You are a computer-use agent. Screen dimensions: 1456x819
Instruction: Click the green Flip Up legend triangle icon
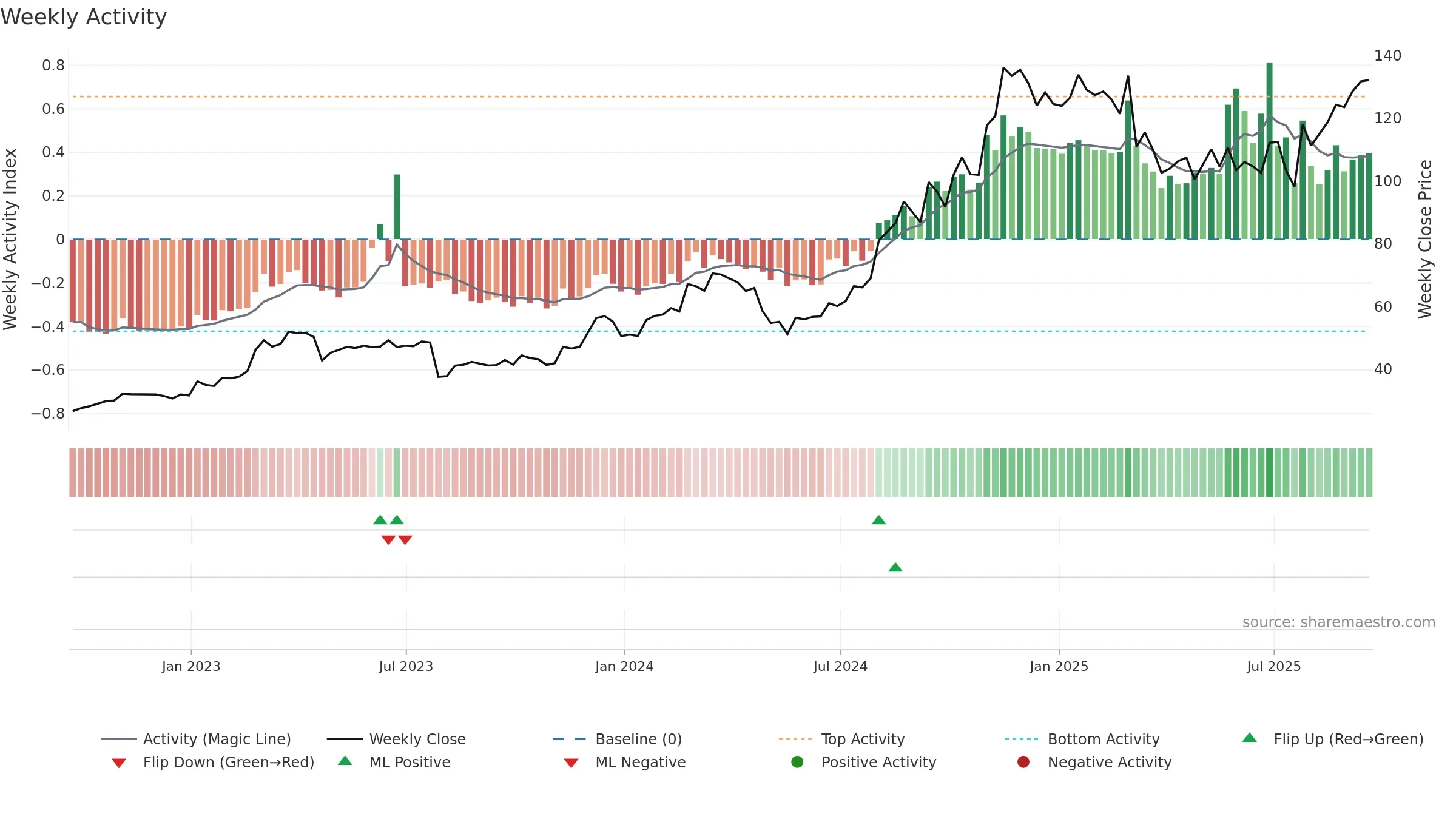[x=1250, y=738]
